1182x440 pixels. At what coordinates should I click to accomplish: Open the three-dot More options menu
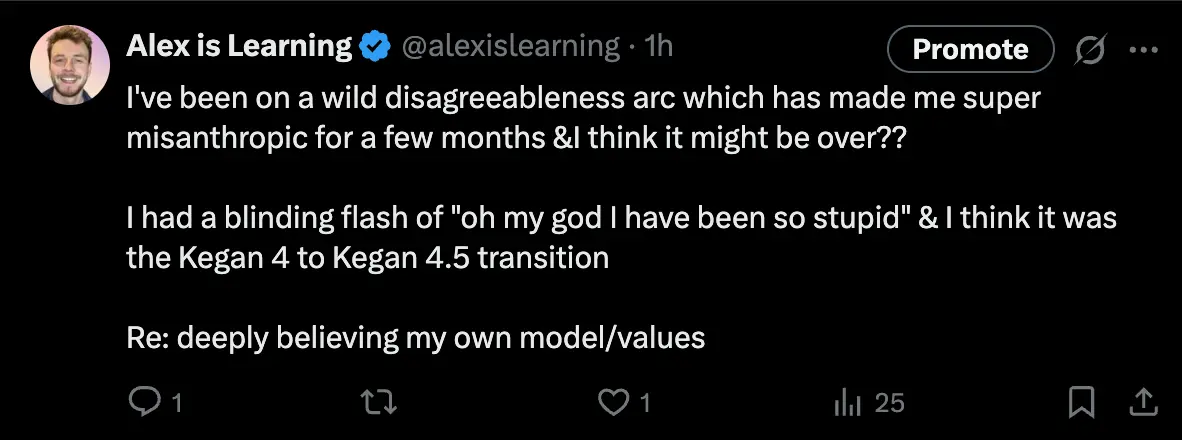tap(1142, 49)
